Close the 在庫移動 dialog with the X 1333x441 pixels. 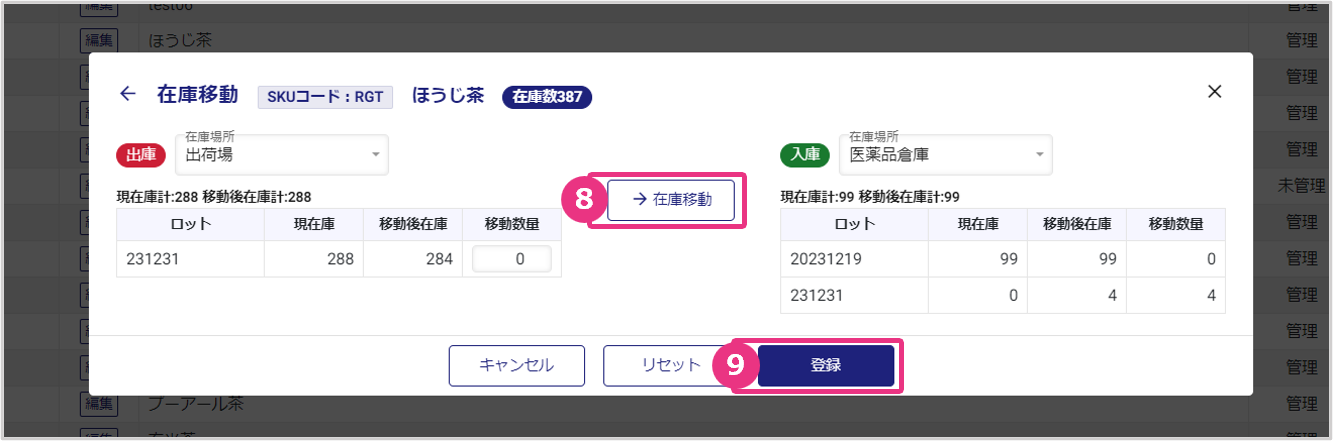coord(1215,92)
